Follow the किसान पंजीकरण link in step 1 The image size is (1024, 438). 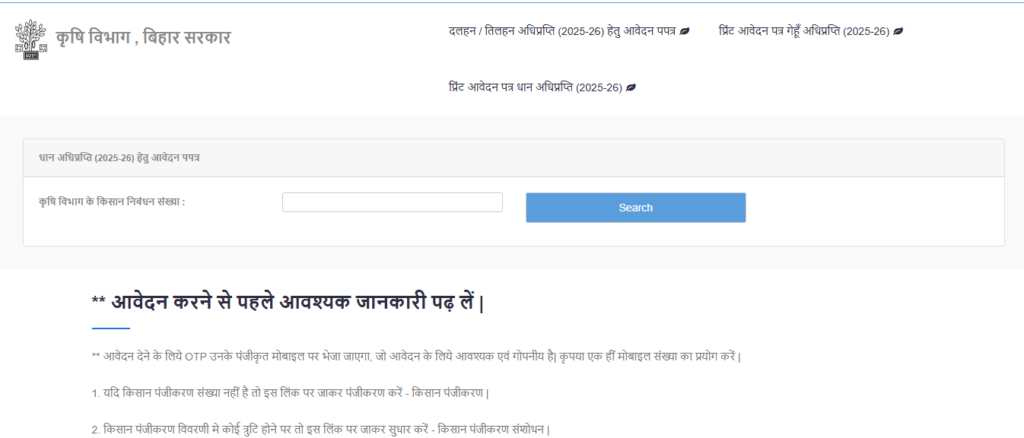[x=455, y=393]
